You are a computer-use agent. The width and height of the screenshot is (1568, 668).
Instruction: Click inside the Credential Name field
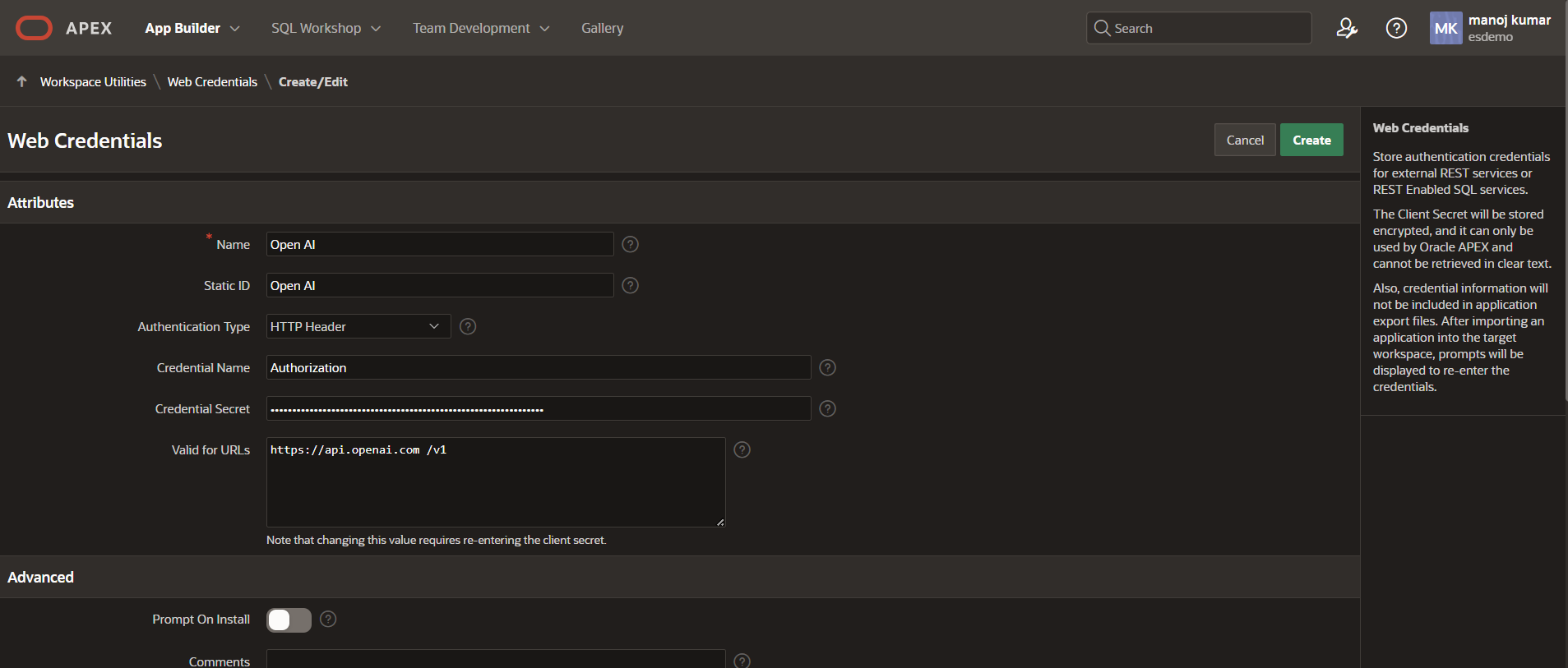point(538,367)
